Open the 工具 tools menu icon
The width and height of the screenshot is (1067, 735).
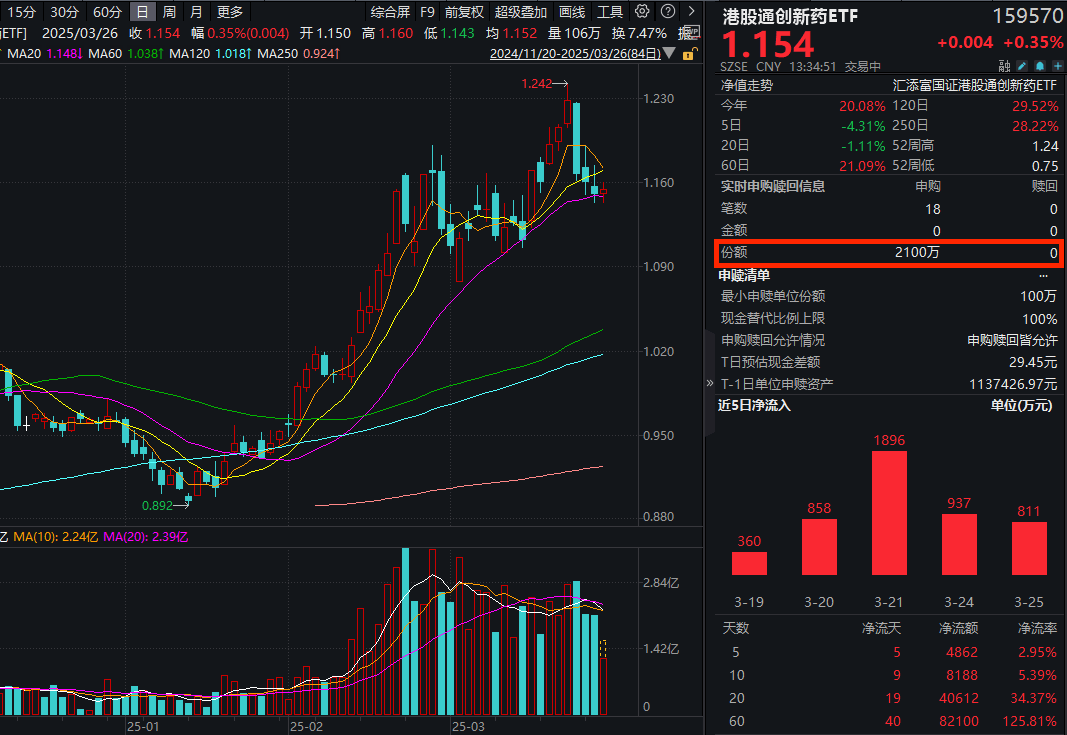pos(610,13)
